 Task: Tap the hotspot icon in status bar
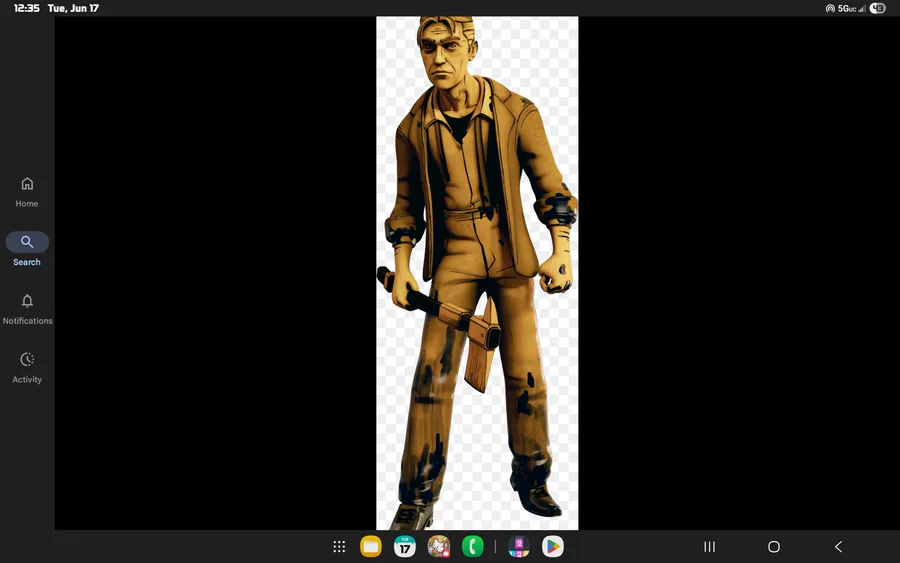click(x=830, y=8)
